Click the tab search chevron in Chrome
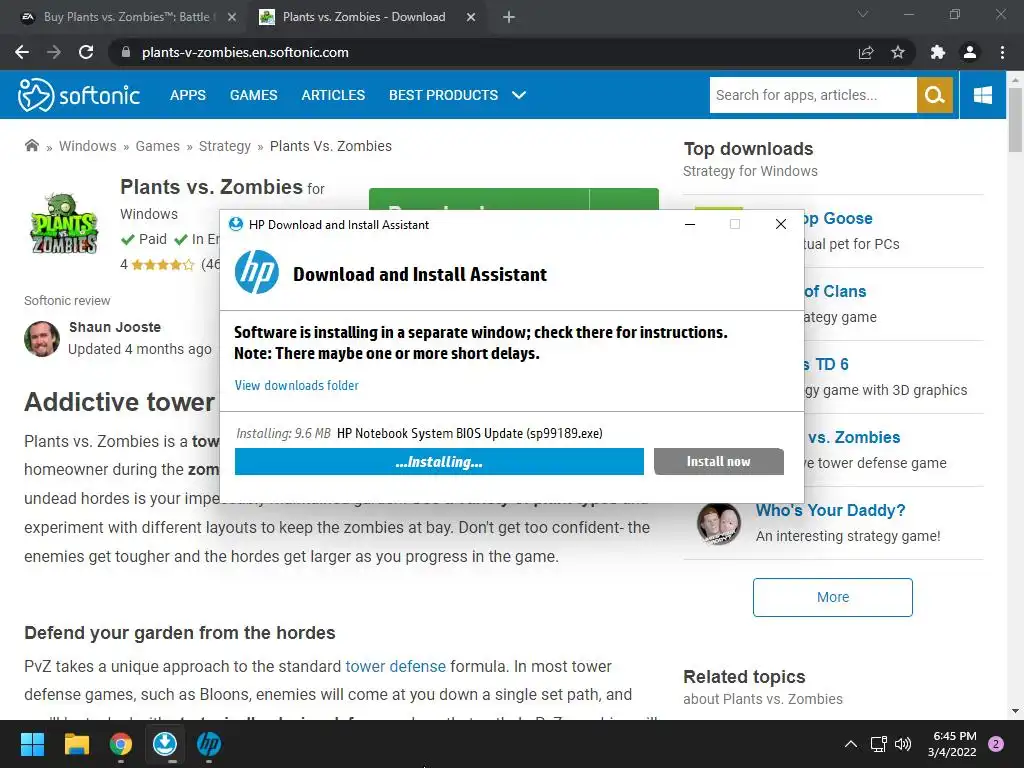Screen dimensions: 1024x768 pyautogui.click(x=863, y=14)
